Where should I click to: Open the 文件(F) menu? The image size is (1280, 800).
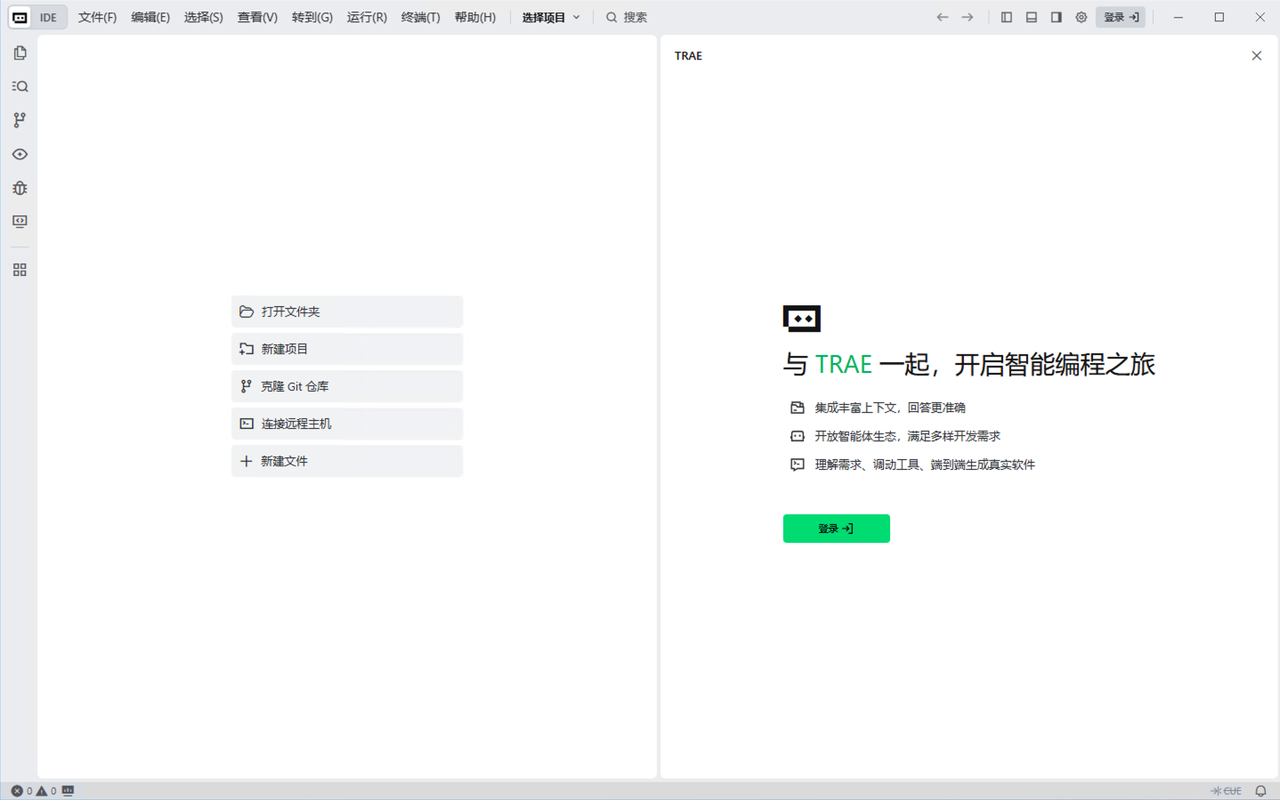point(98,17)
